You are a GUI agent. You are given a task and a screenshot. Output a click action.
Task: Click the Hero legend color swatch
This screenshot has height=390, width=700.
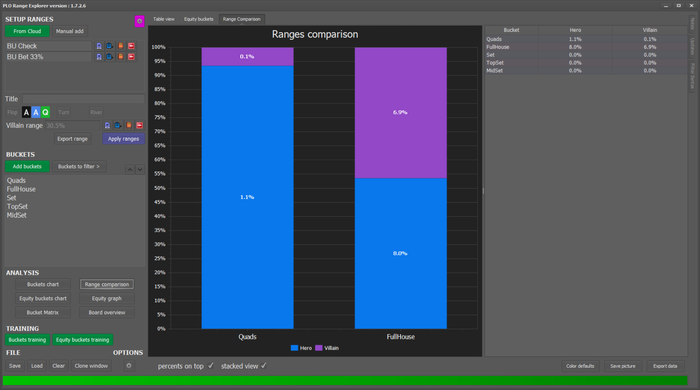294,348
